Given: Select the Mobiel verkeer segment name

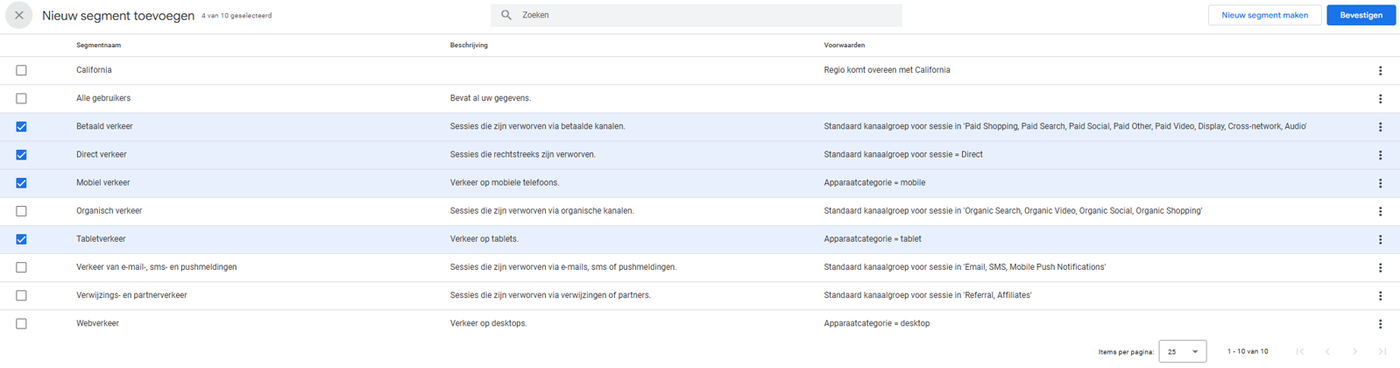Looking at the screenshot, I should 103,183.
